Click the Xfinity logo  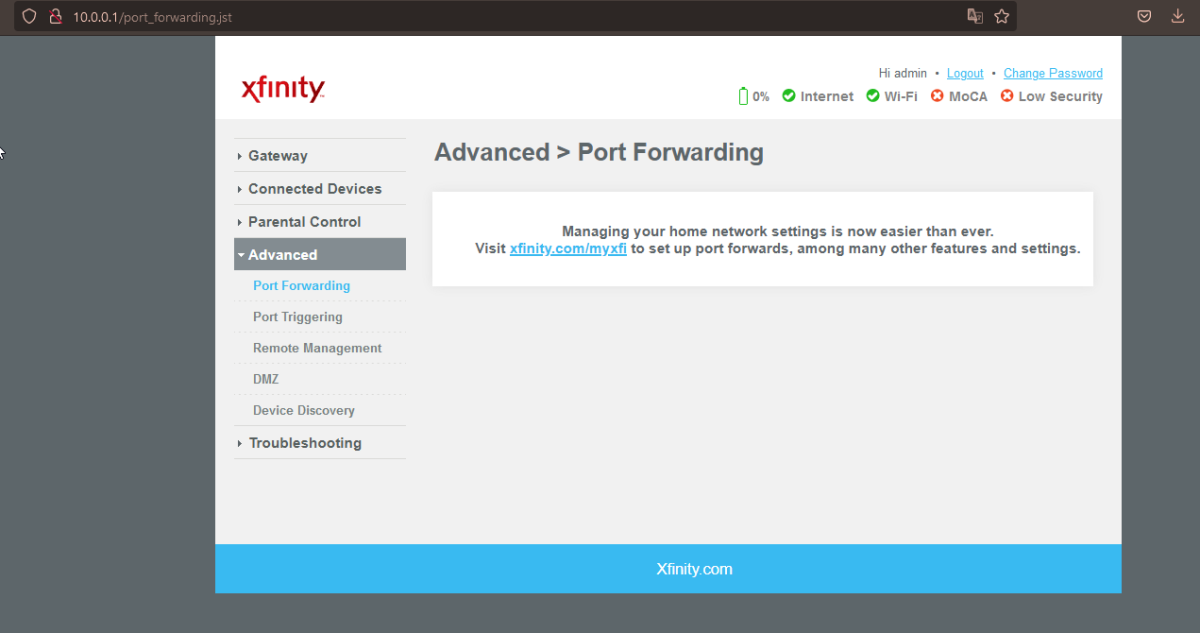[x=283, y=88]
